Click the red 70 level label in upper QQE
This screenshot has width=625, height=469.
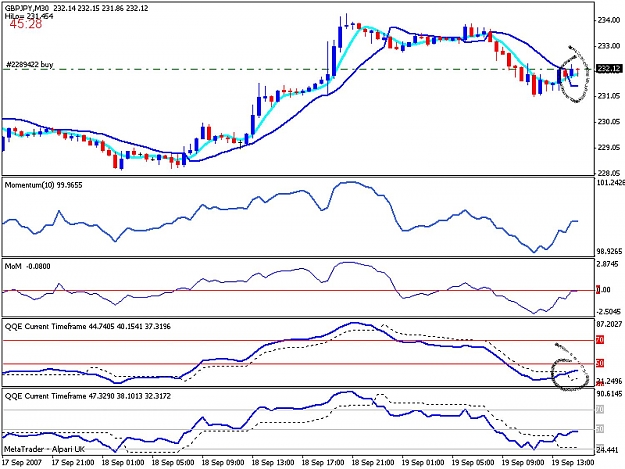click(x=600, y=340)
